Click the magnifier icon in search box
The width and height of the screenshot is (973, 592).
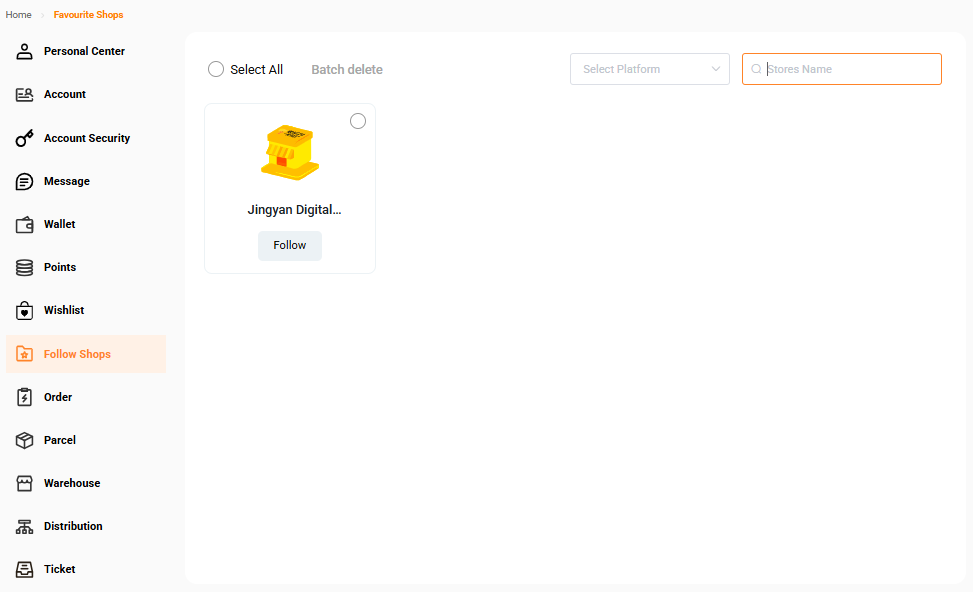[756, 69]
